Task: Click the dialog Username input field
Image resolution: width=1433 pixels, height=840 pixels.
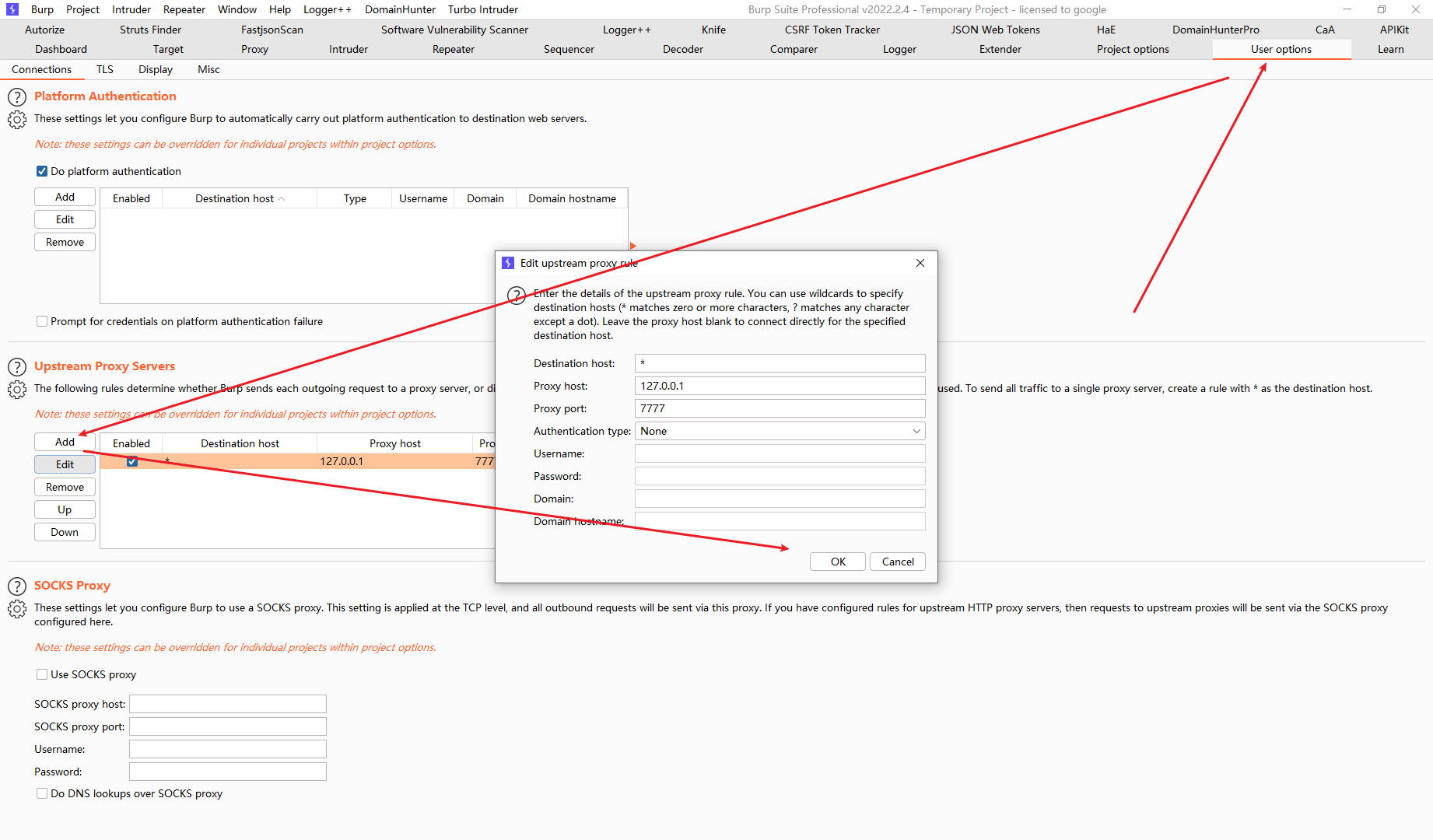Action: point(780,453)
